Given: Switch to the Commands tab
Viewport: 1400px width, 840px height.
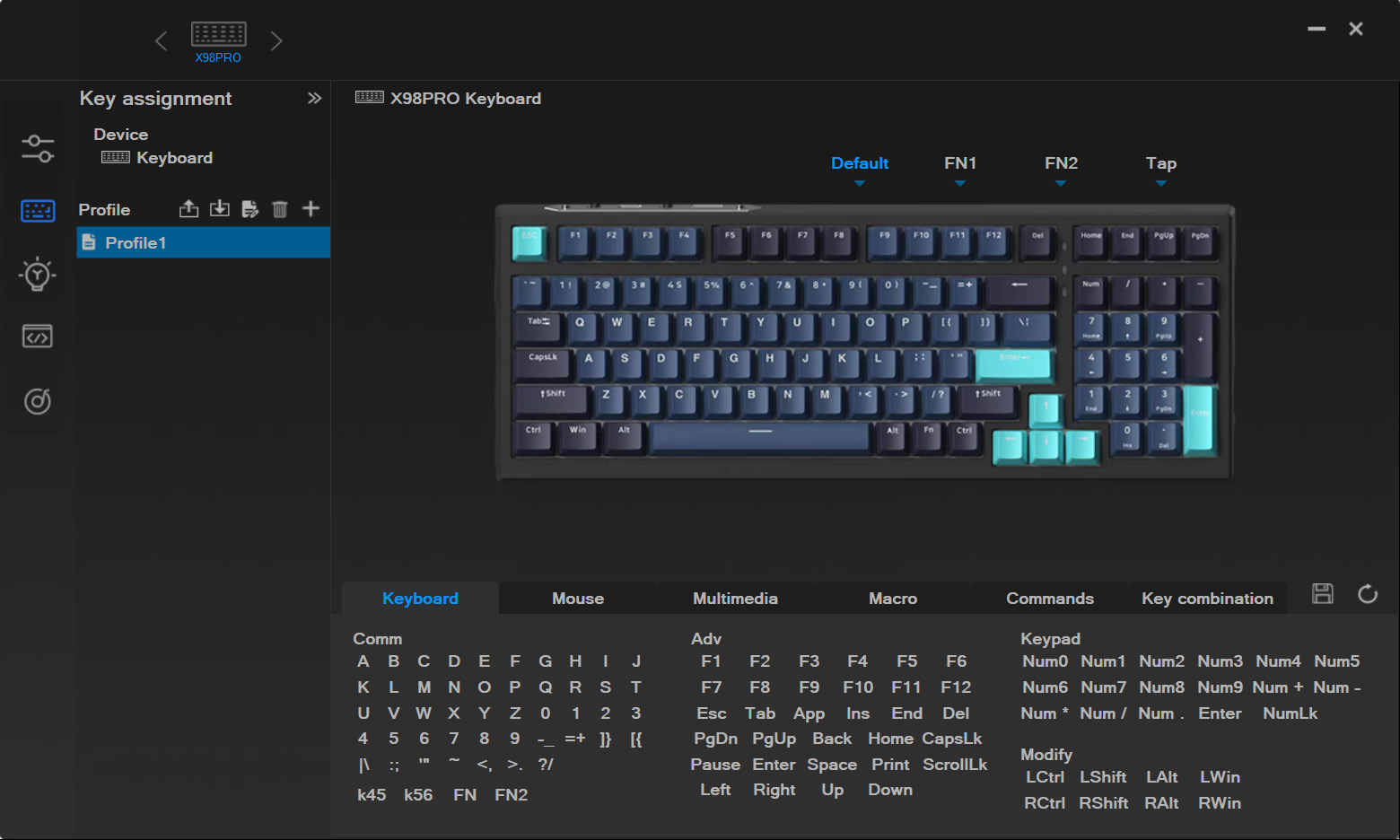Looking at the screenshot, I should (x=1050, y=599).
